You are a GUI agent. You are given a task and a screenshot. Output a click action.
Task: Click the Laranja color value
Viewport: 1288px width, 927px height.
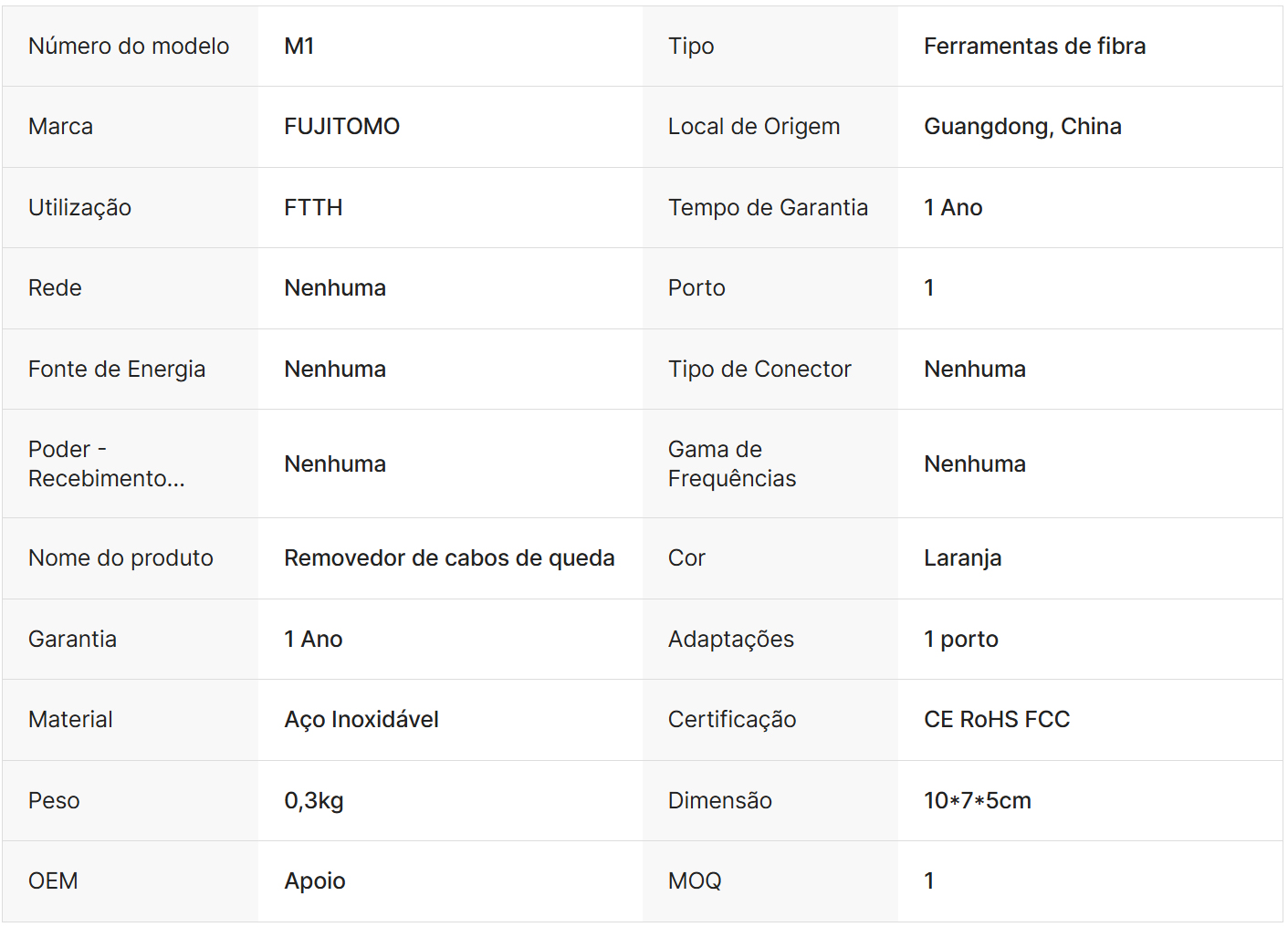coord(962,558)
